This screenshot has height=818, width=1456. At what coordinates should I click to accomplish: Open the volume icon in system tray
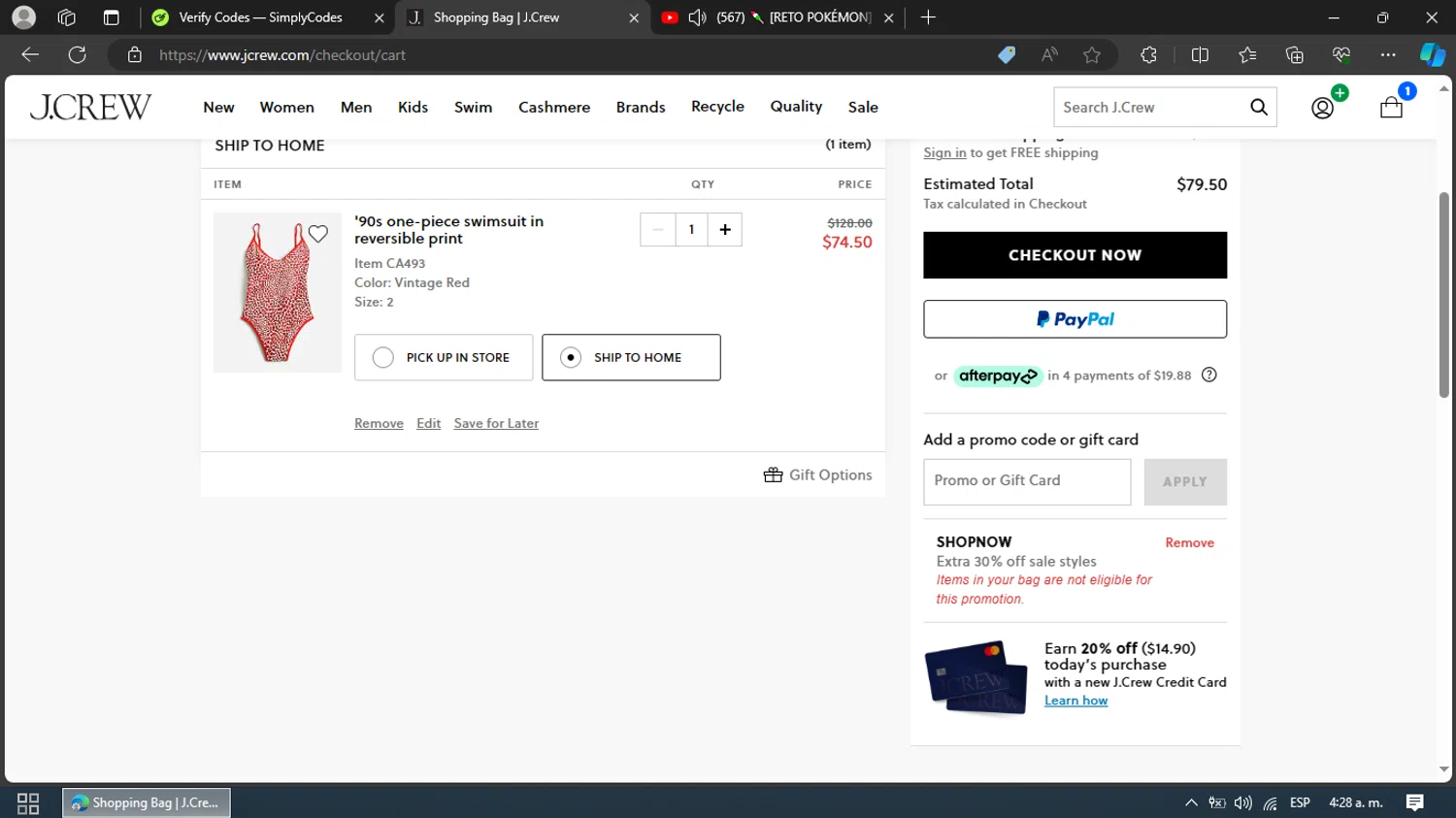coord(1242,802)
